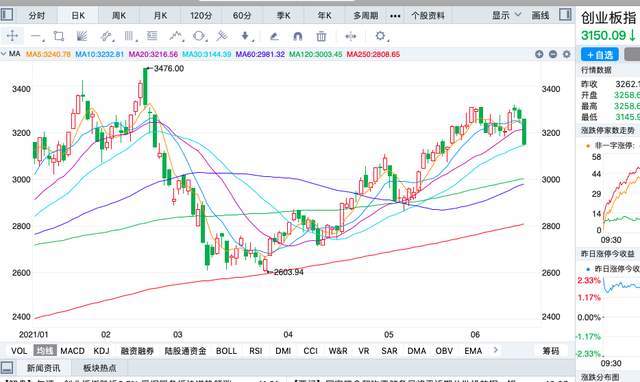This screenshot has height=382, width=640.
Task: Select the measurement ruler tool
Action: pyautogui.click(x=222, y=36)
